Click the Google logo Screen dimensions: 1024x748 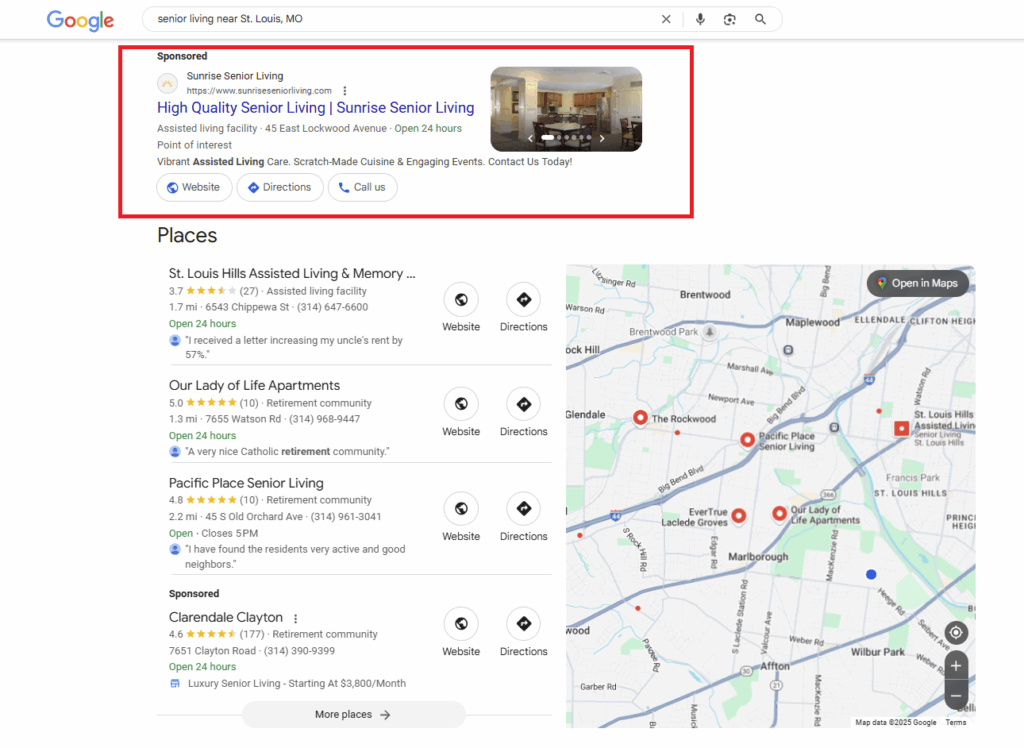click(80, 20)
